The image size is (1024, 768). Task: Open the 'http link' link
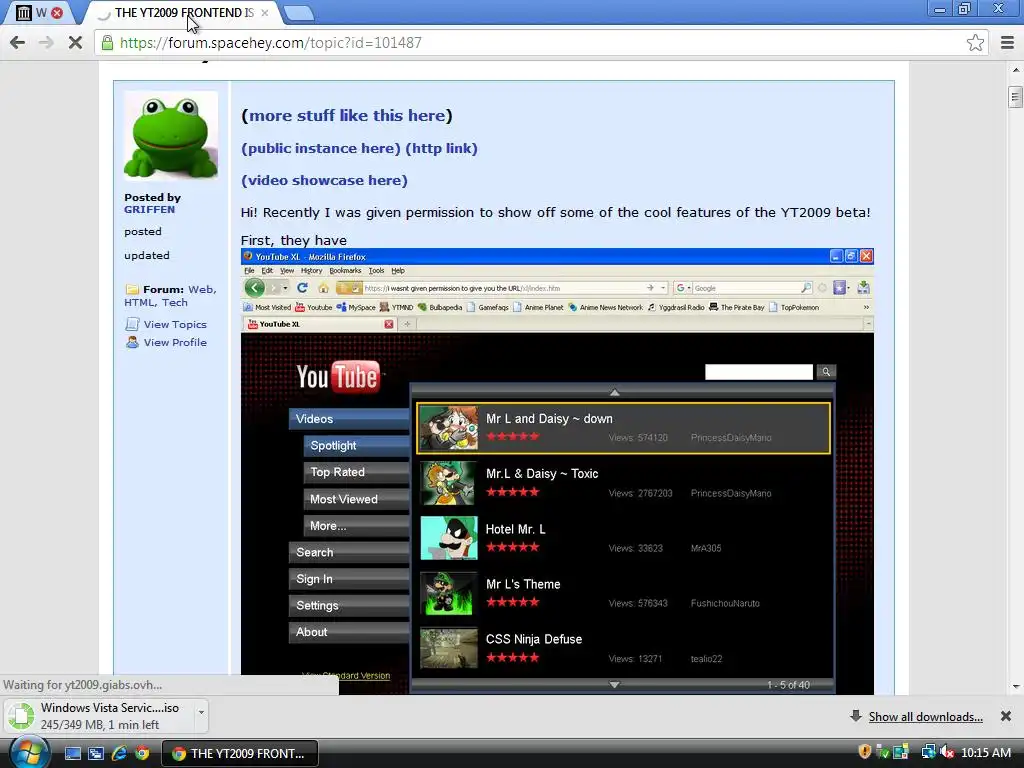(x=441, y=148)
